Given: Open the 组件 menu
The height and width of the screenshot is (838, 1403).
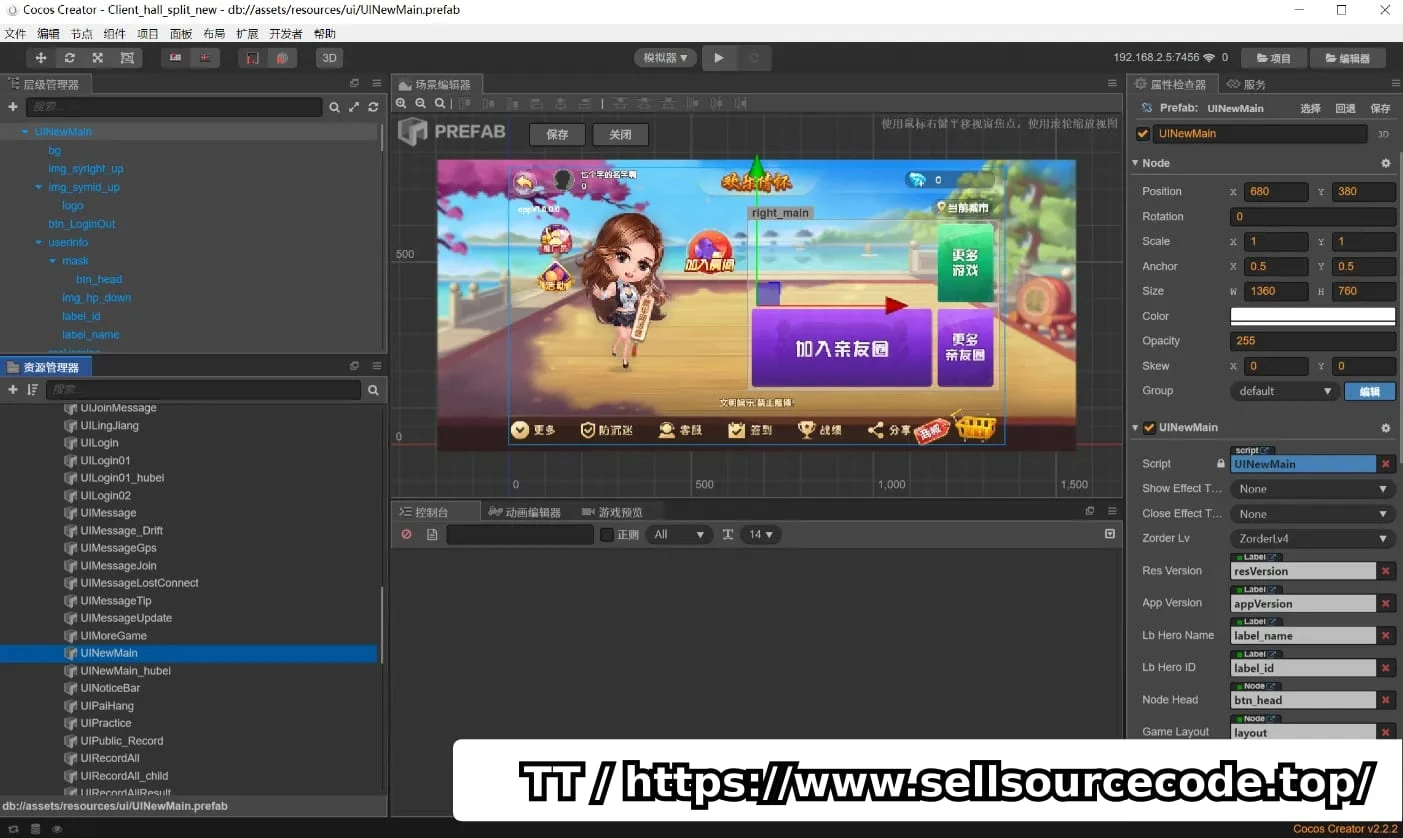Looking at the screenshot, I should 115,34.
